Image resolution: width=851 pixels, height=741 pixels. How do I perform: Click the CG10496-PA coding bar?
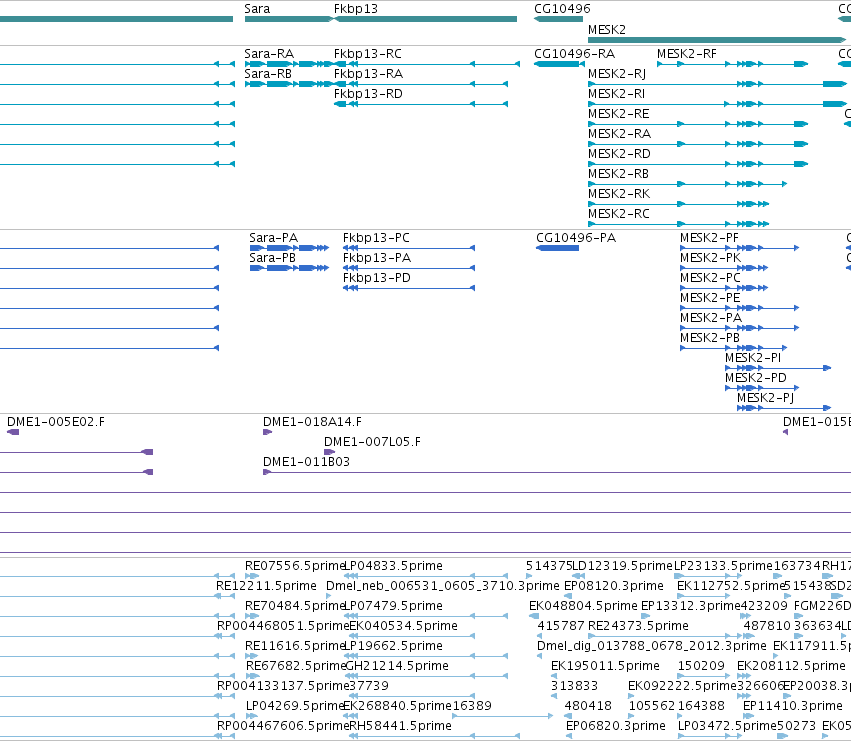tap(557, 248)
